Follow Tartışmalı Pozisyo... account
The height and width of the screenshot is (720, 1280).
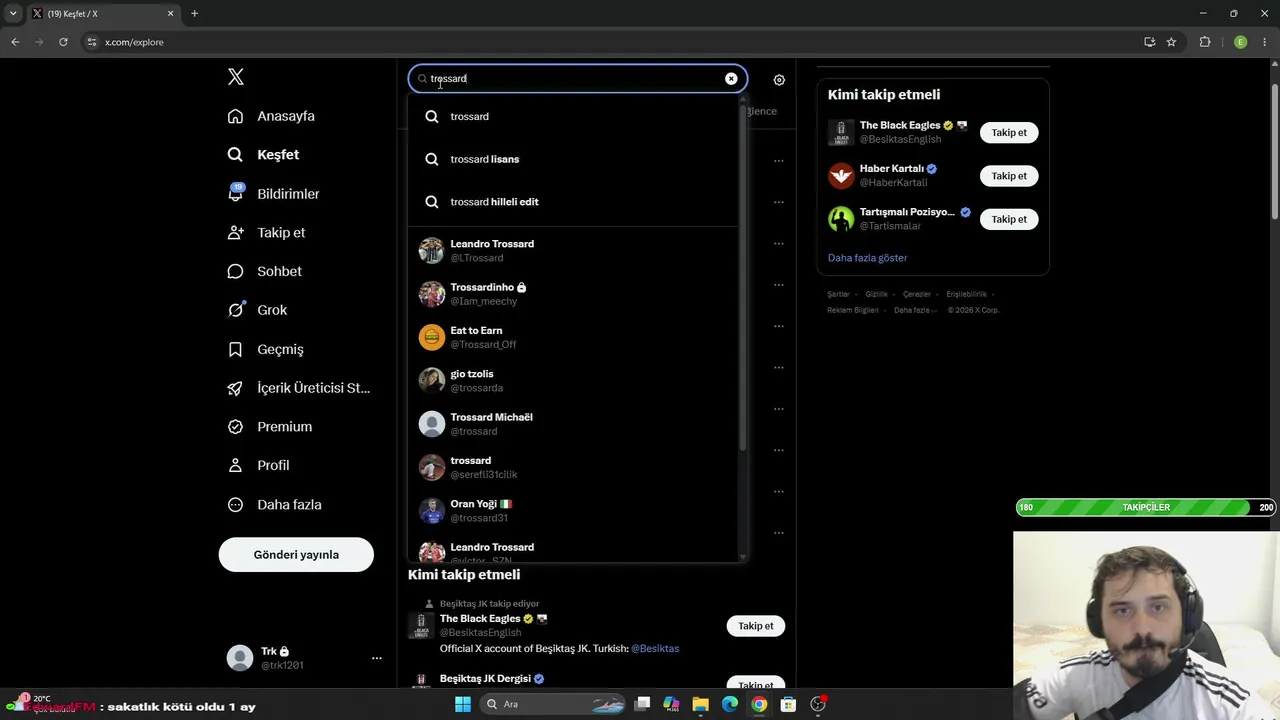(x=1009, y=219)
